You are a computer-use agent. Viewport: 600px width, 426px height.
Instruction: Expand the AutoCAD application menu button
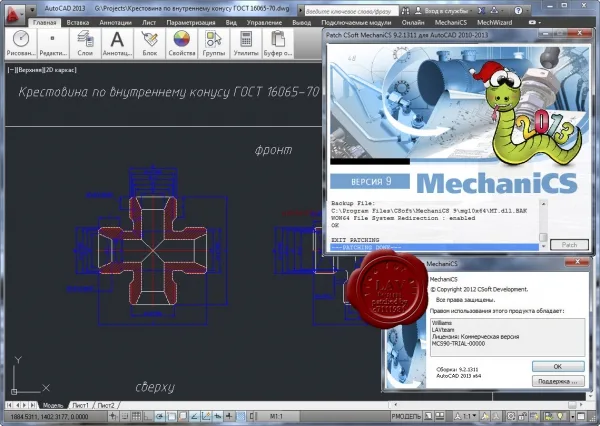point(15,14)
